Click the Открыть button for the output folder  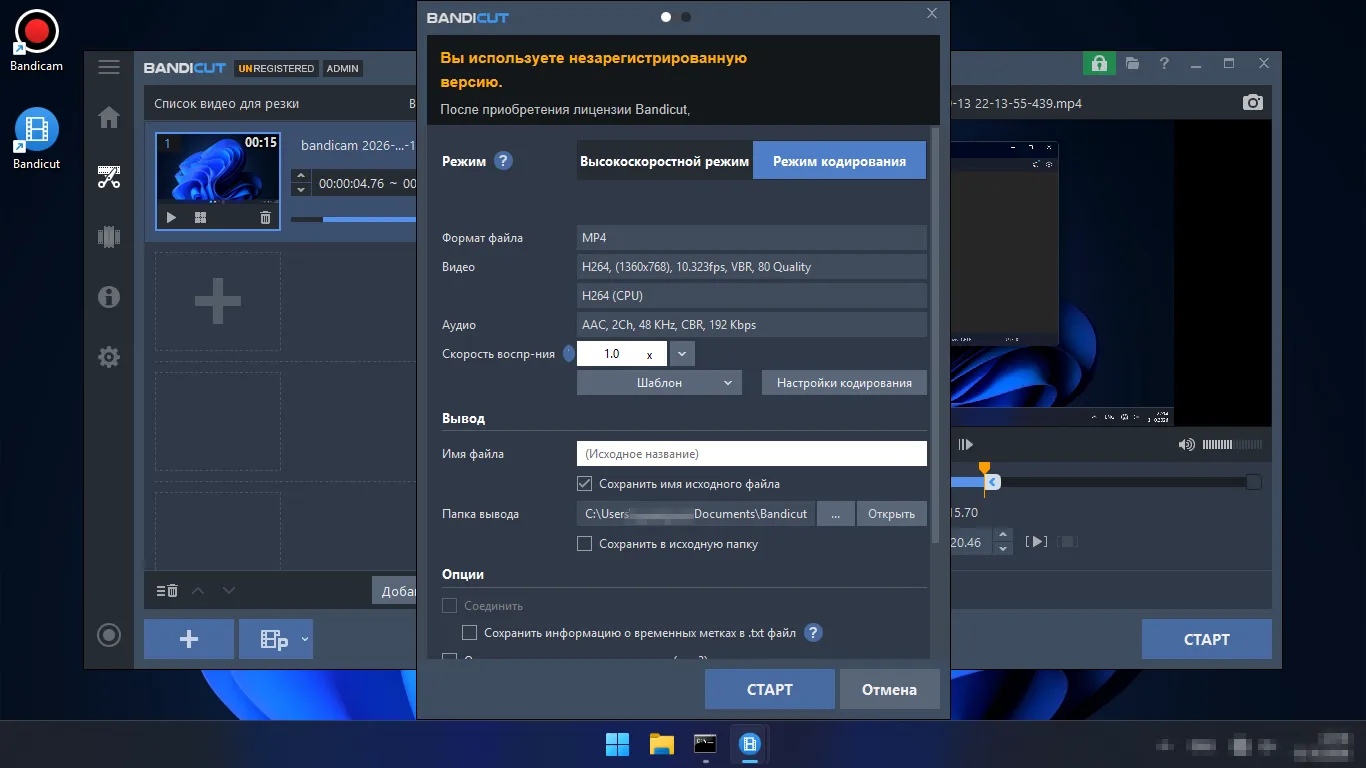891,514
